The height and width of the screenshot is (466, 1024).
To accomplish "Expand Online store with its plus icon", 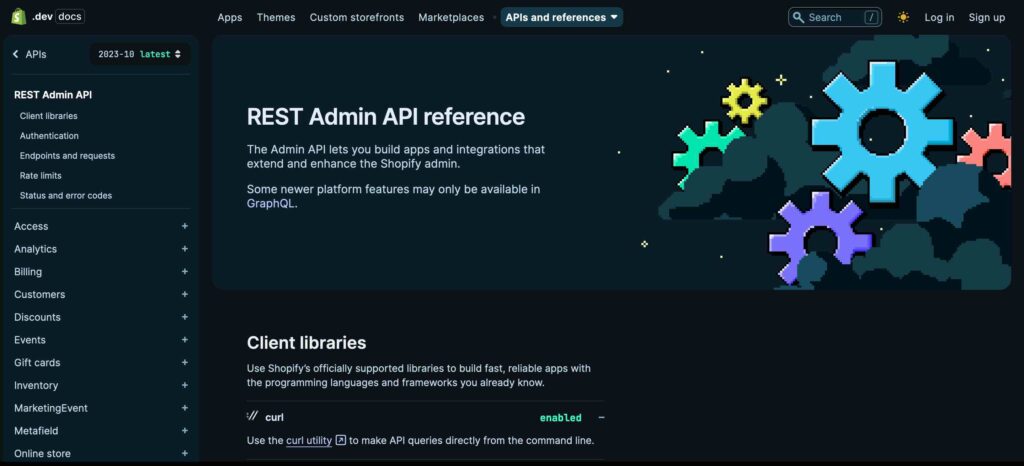I will pyautogui.click(x=185, y=454).
